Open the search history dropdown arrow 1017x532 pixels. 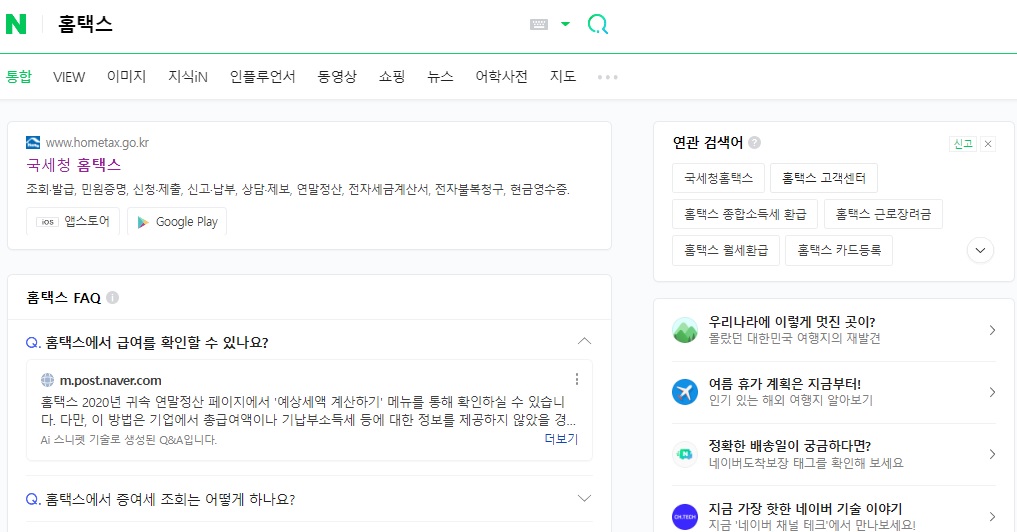click(566, 24)
